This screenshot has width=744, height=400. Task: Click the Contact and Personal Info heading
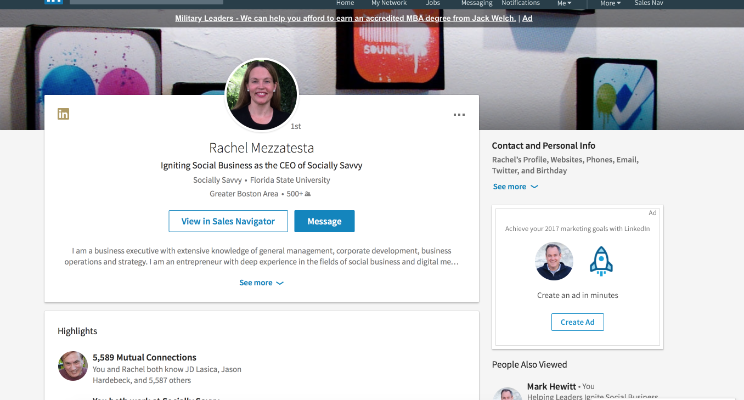(x=543, y=146)
